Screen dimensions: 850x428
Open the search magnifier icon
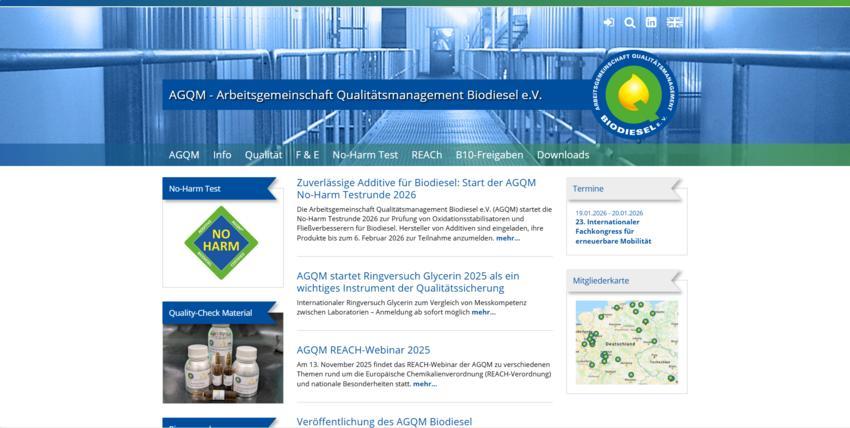[x=629, y=23]
